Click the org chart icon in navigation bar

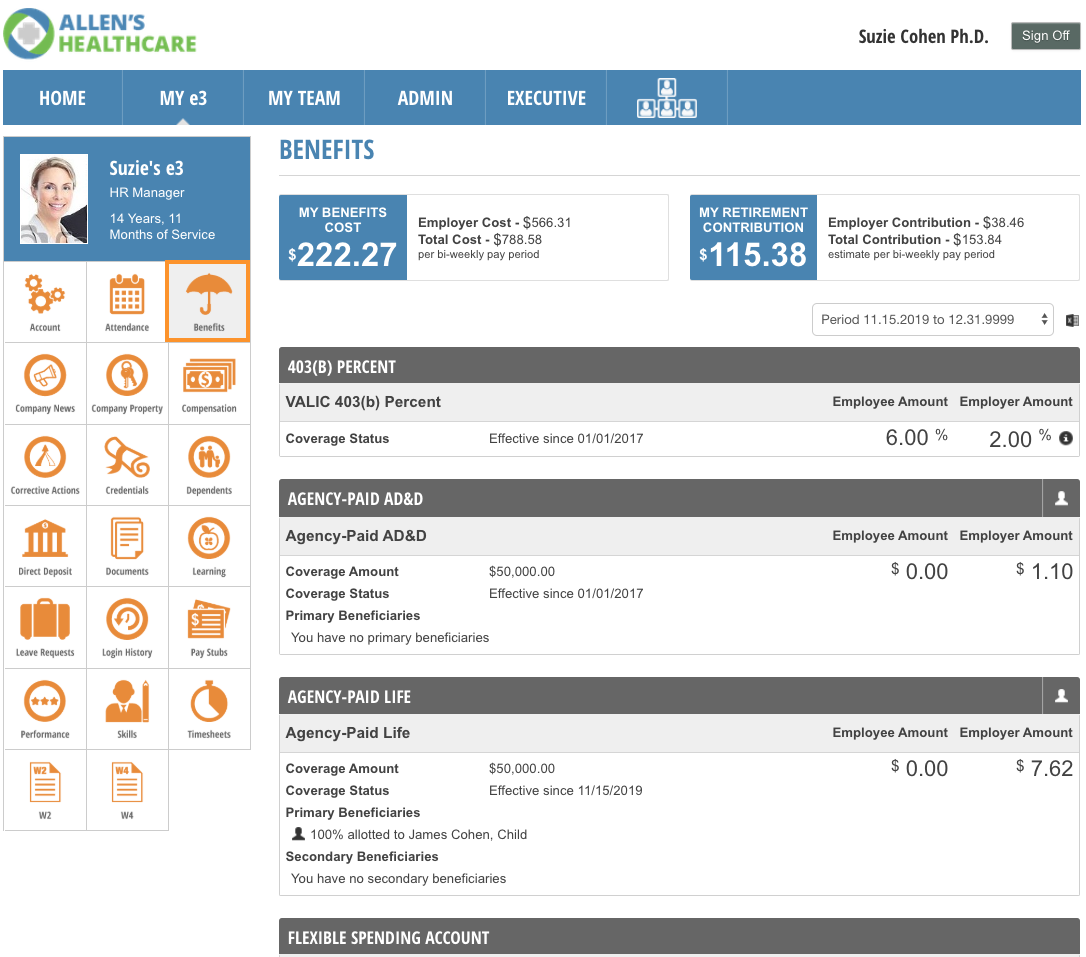[667, 98]
